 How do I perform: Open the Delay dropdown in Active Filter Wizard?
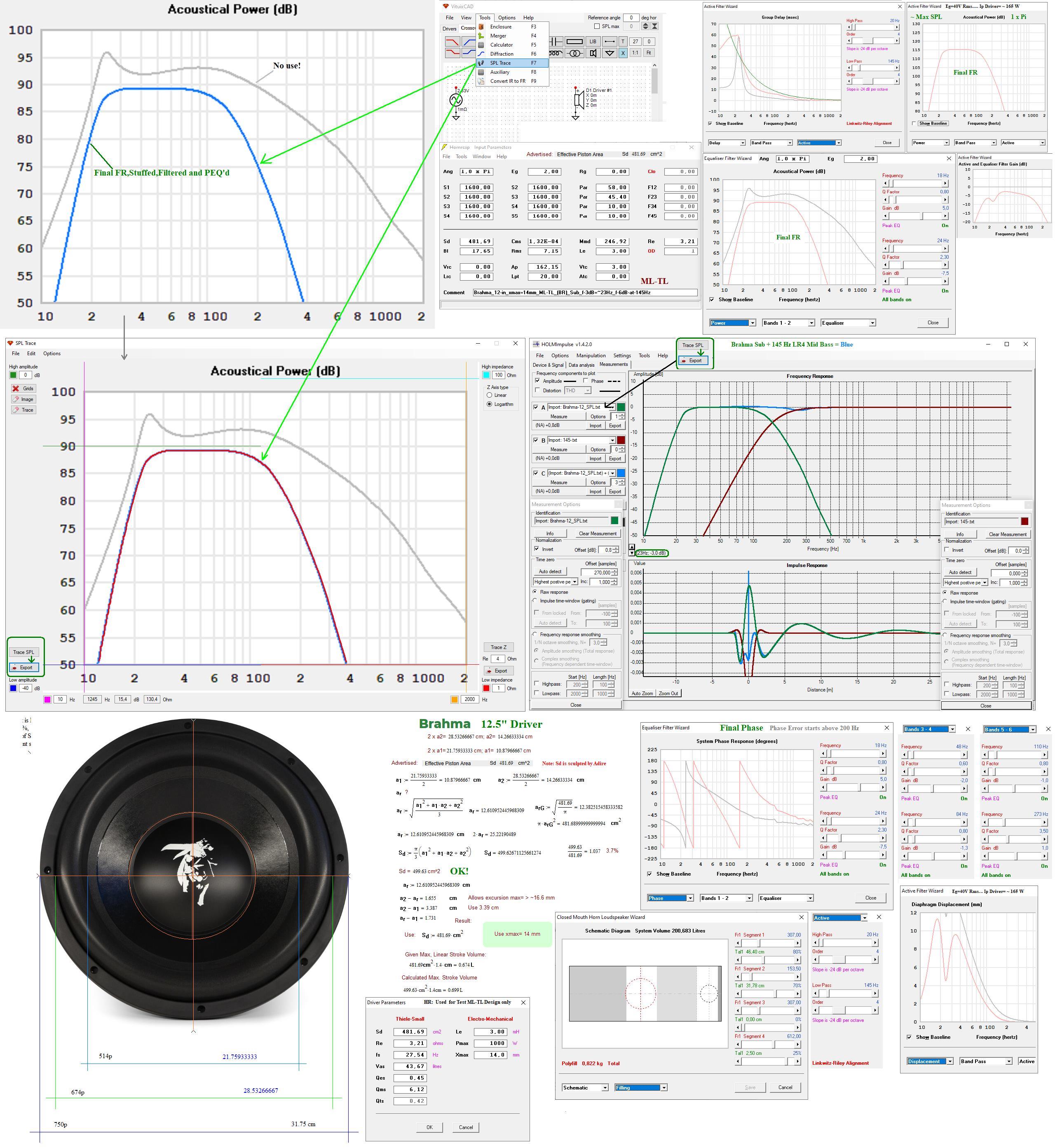727,143
